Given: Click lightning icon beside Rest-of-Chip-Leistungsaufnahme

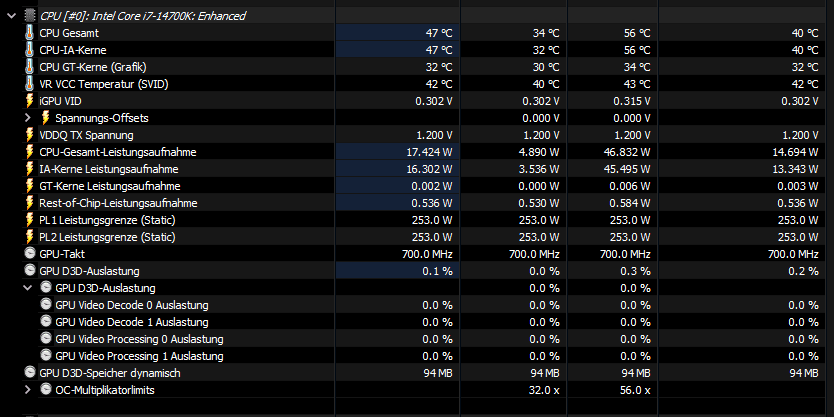Looking at the screenshot, I should 29,203.
